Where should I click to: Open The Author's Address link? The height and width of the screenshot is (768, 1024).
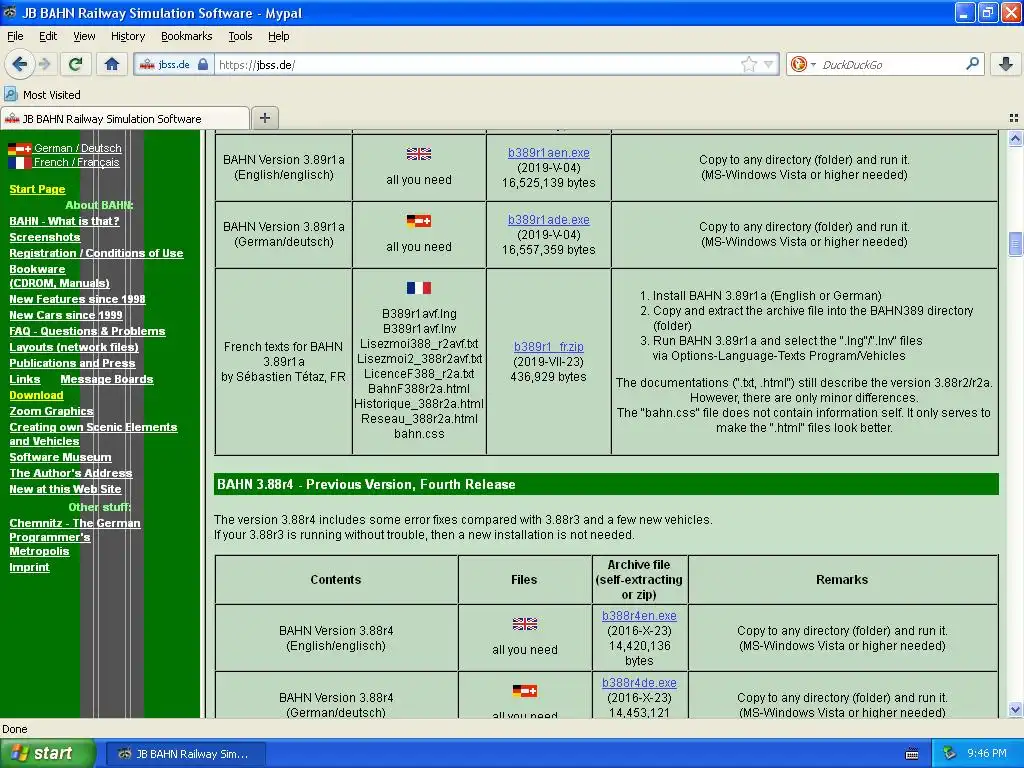[x=71, y=473]
